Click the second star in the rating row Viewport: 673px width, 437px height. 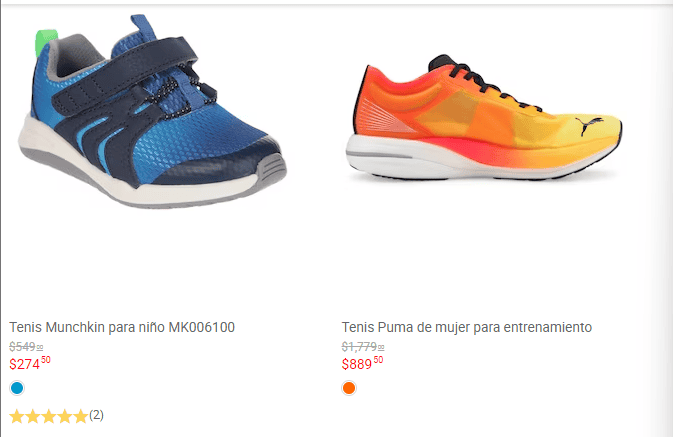(x=33, y=416)
